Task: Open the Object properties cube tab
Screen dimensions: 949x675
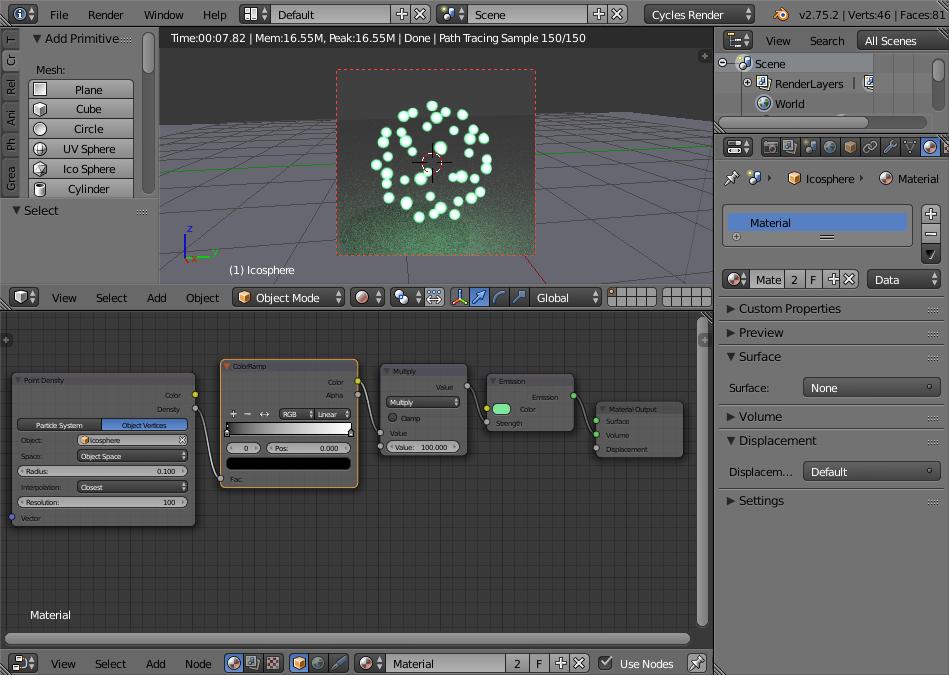Action: pyautogui.click(x=850, y=147)
